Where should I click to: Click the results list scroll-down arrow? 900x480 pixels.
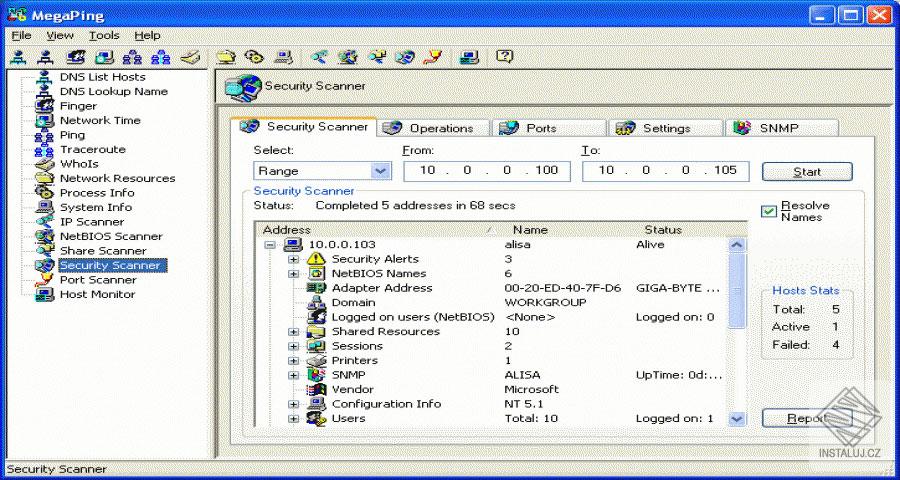click(737, 419)
